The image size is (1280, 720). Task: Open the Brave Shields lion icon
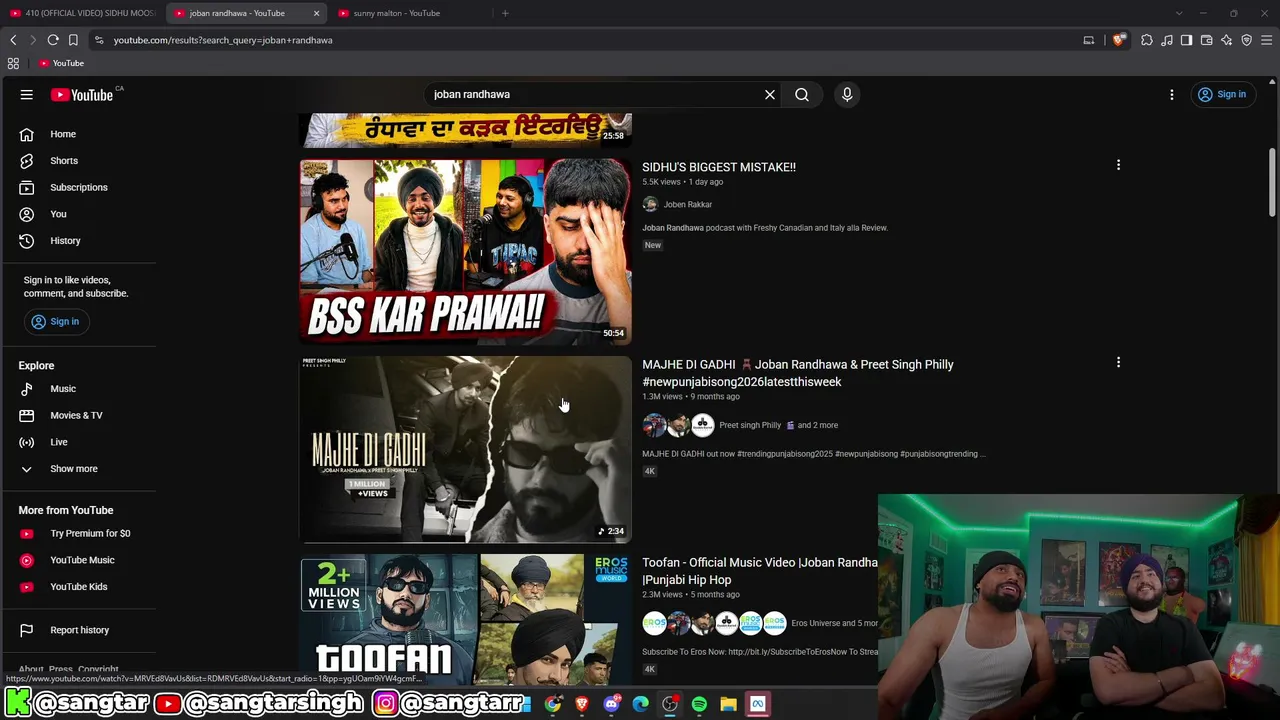pyautogui.click(x=1118, y=40)
